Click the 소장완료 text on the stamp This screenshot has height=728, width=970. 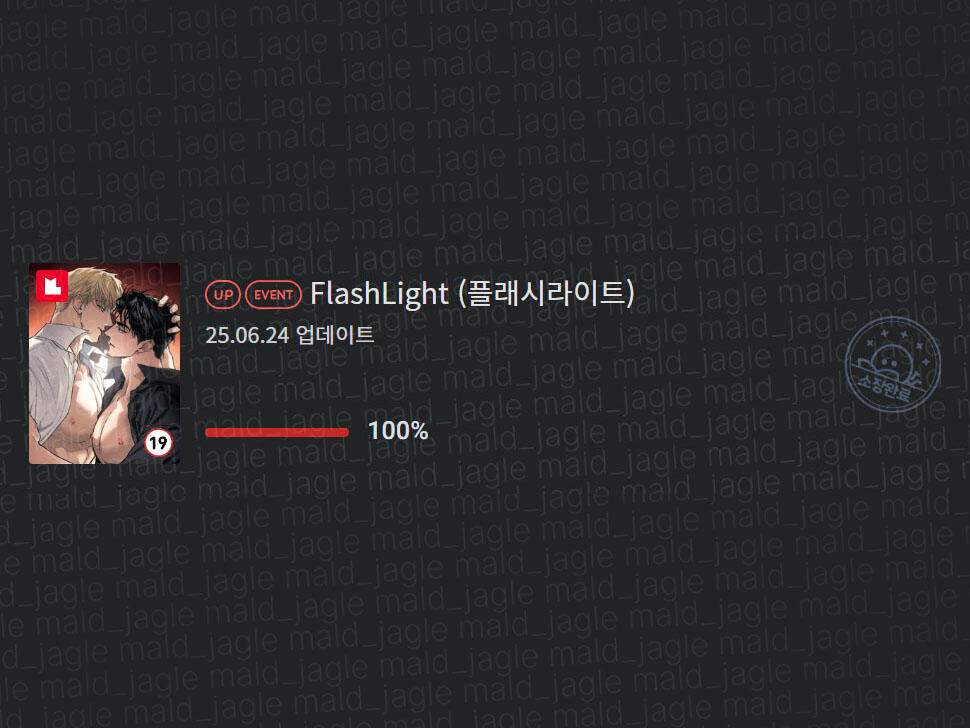click(x=885, y=387)
